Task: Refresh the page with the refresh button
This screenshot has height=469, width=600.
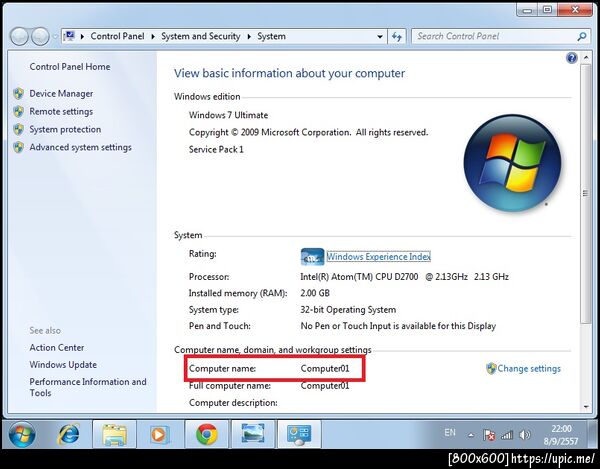Action: coord(397,37)
